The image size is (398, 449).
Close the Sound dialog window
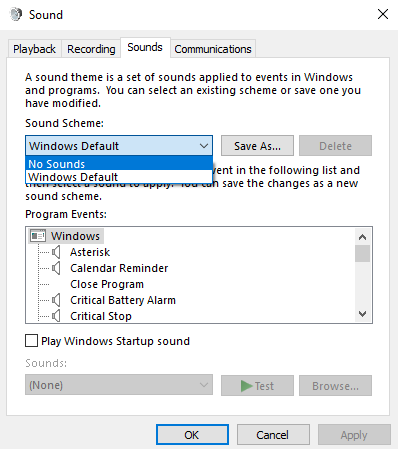(x=383, y=14)
